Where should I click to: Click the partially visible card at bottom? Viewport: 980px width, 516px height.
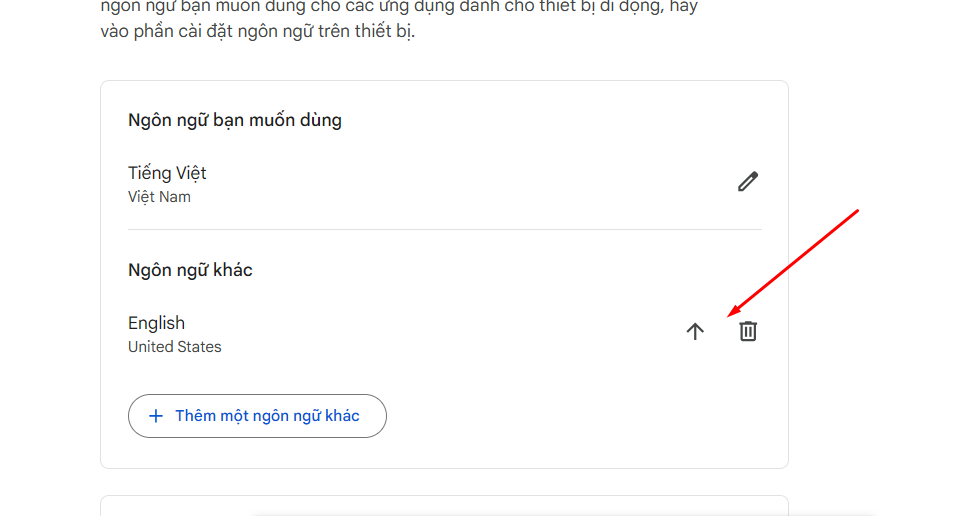click(x=444, y=505)
